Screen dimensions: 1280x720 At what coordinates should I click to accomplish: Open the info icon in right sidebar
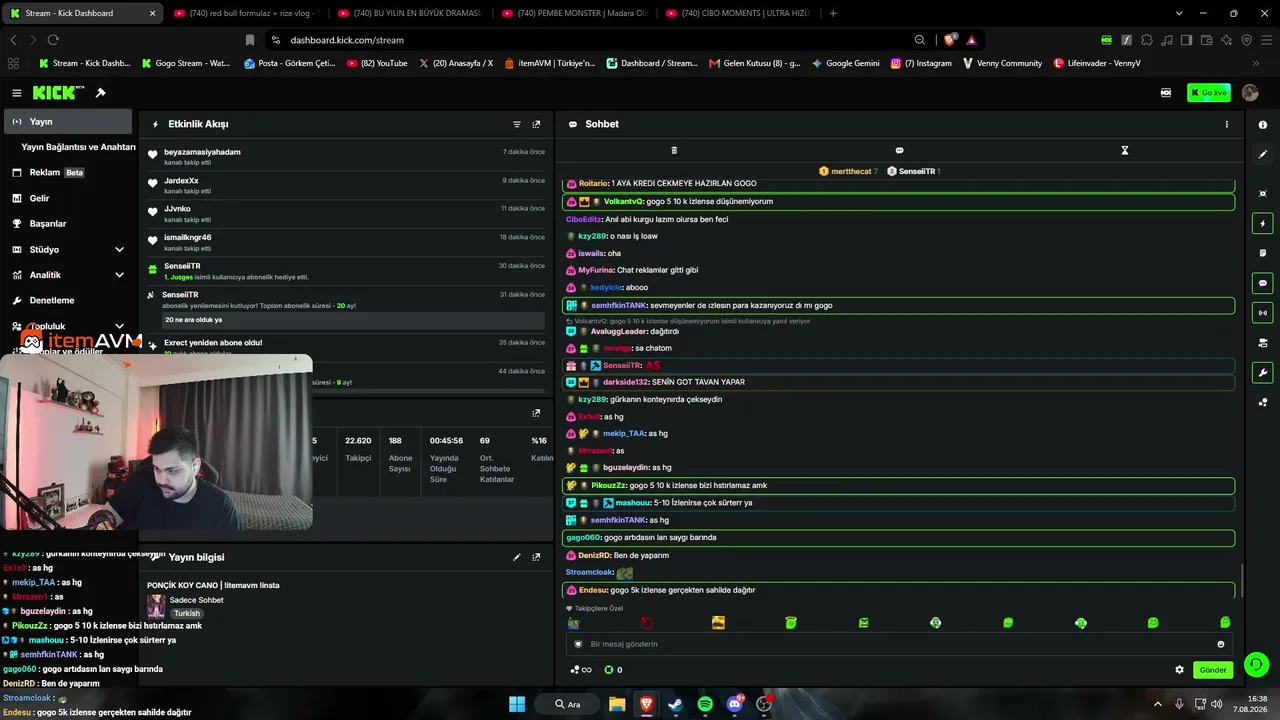coord(1263,125)
